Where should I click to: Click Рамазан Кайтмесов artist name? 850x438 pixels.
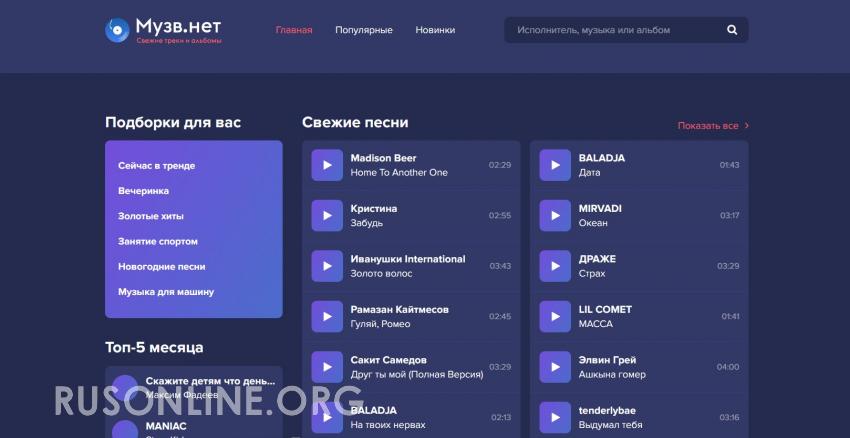click(x=400, y=310)
